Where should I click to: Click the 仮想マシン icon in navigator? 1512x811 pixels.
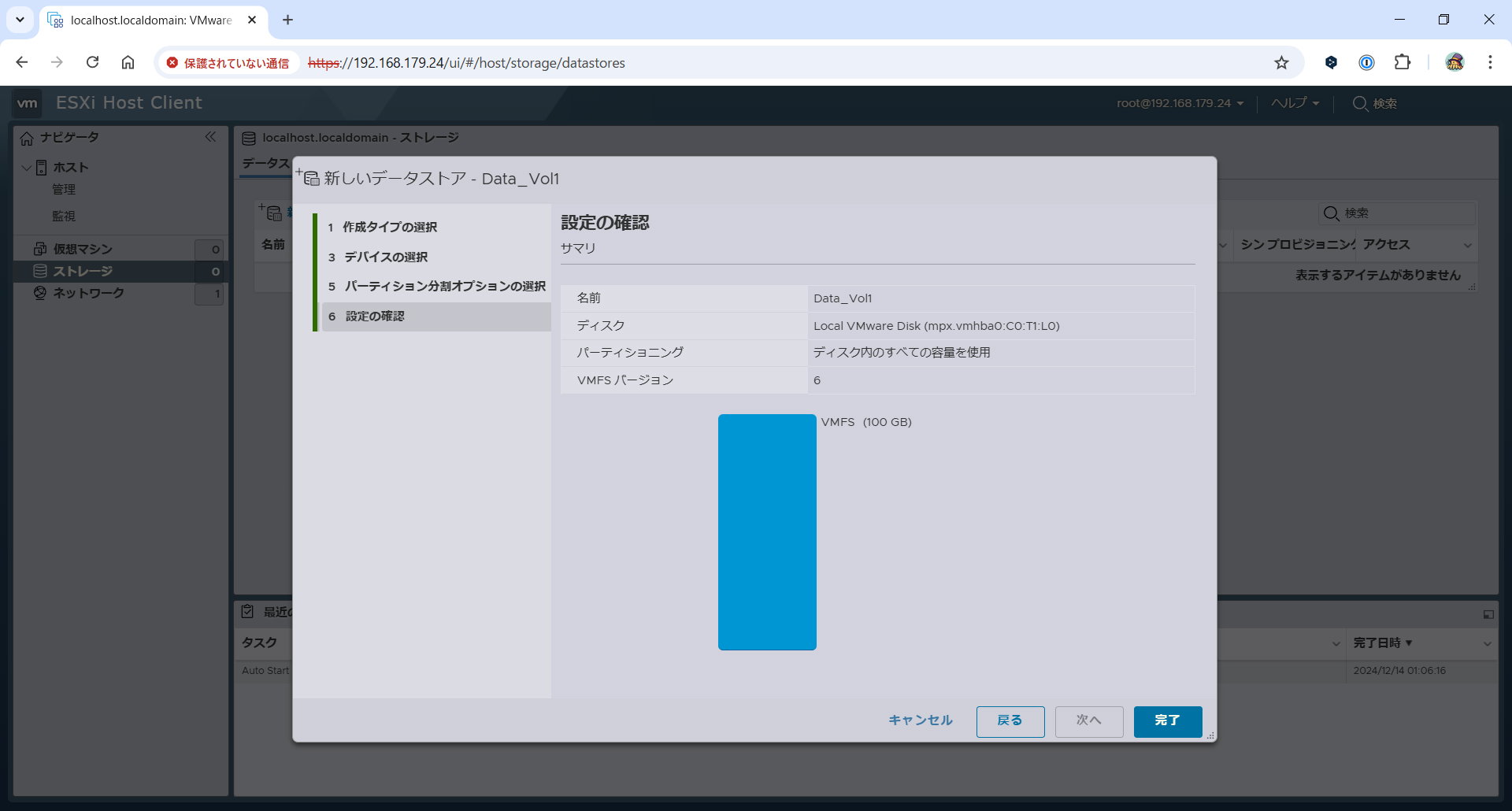pyautogui.click(x=40, y=249)
